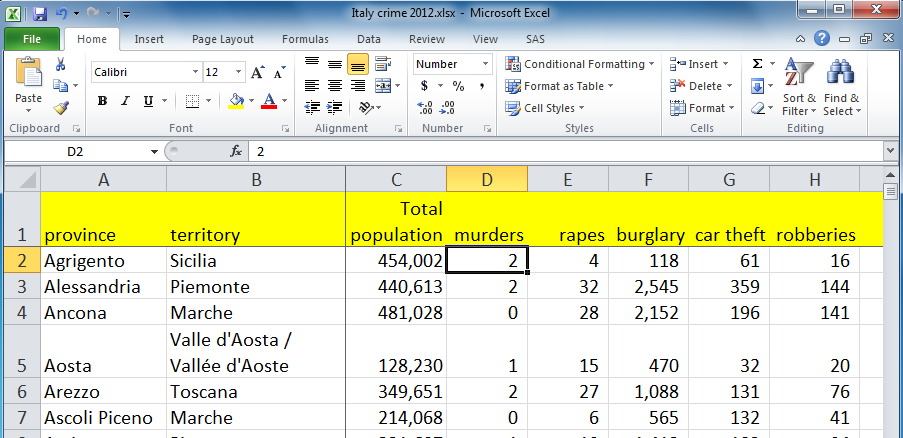The height and width of the screenshot is (438, 903).
Task: Click the formula bar input
Action: [x=564, y=151]
